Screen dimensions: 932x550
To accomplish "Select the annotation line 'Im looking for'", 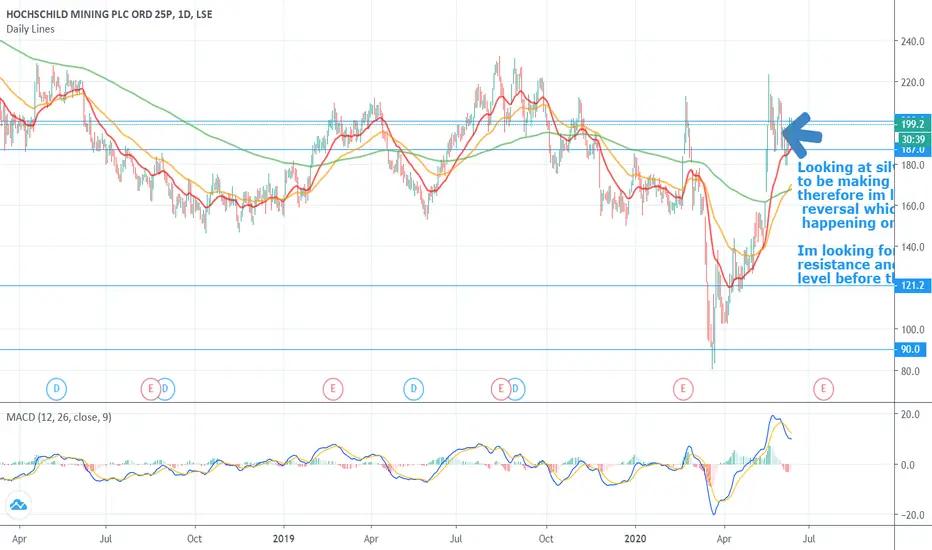I will pyautogui.click(x=845, y=250).
